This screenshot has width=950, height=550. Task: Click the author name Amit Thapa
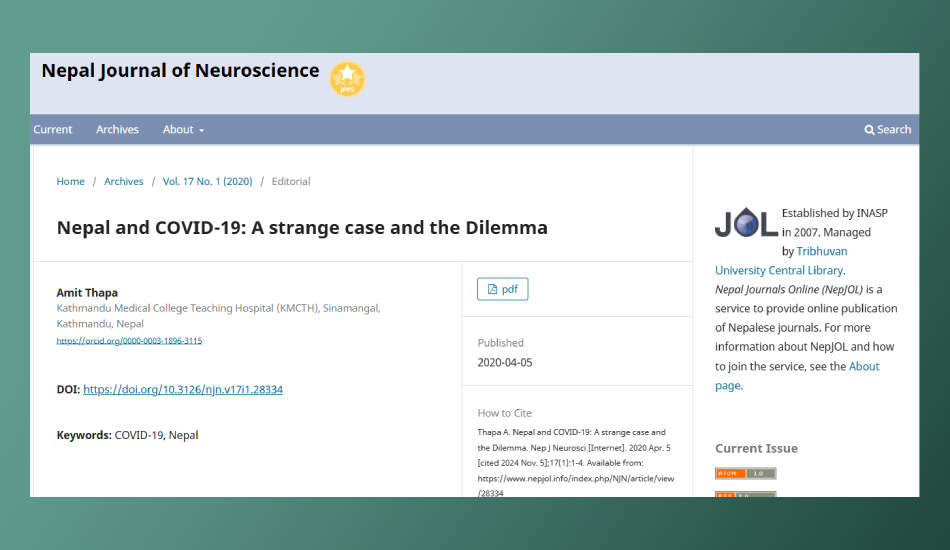pos(87,293)
